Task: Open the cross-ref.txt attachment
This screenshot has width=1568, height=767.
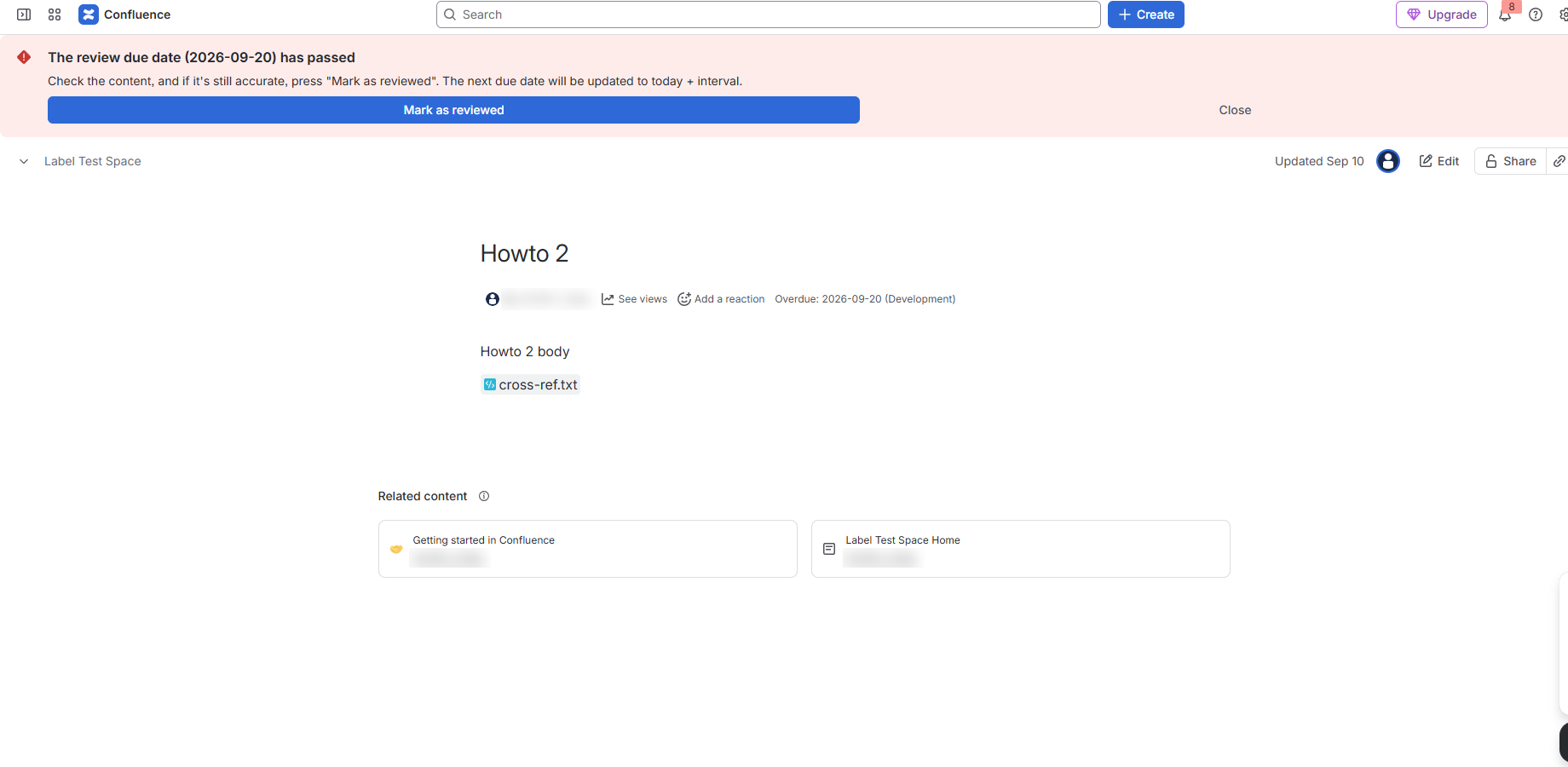Action: tap(531, 385)
